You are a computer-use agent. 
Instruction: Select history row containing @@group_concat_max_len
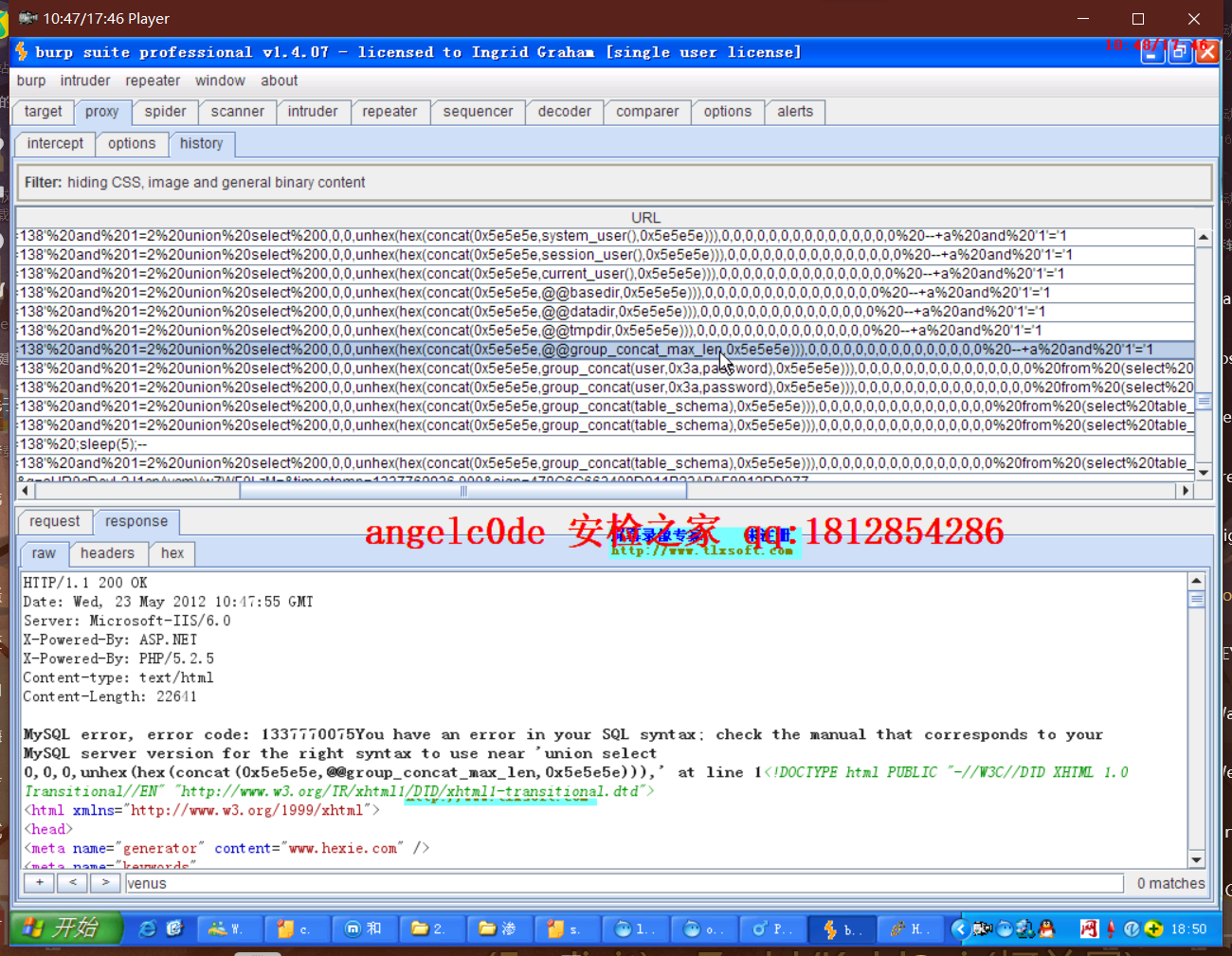tap(606, 350)
